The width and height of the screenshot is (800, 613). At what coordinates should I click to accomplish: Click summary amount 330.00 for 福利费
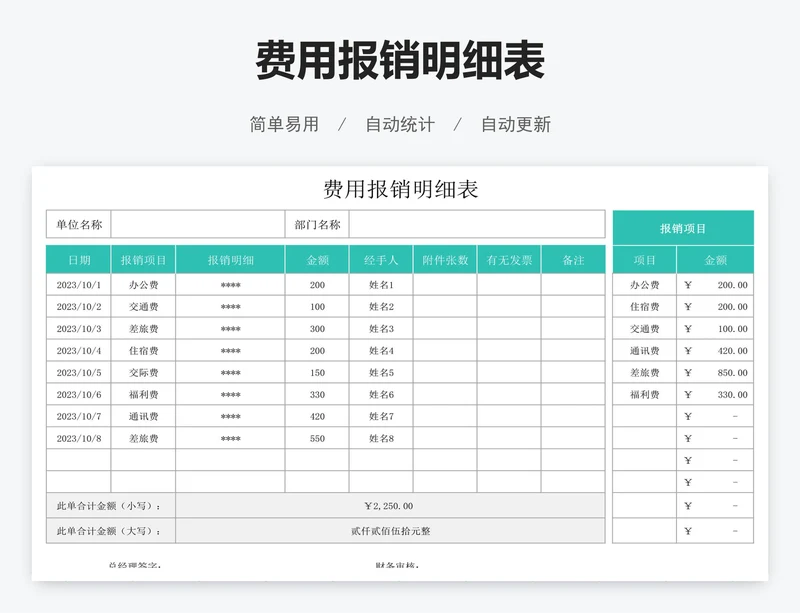[715, 395]
